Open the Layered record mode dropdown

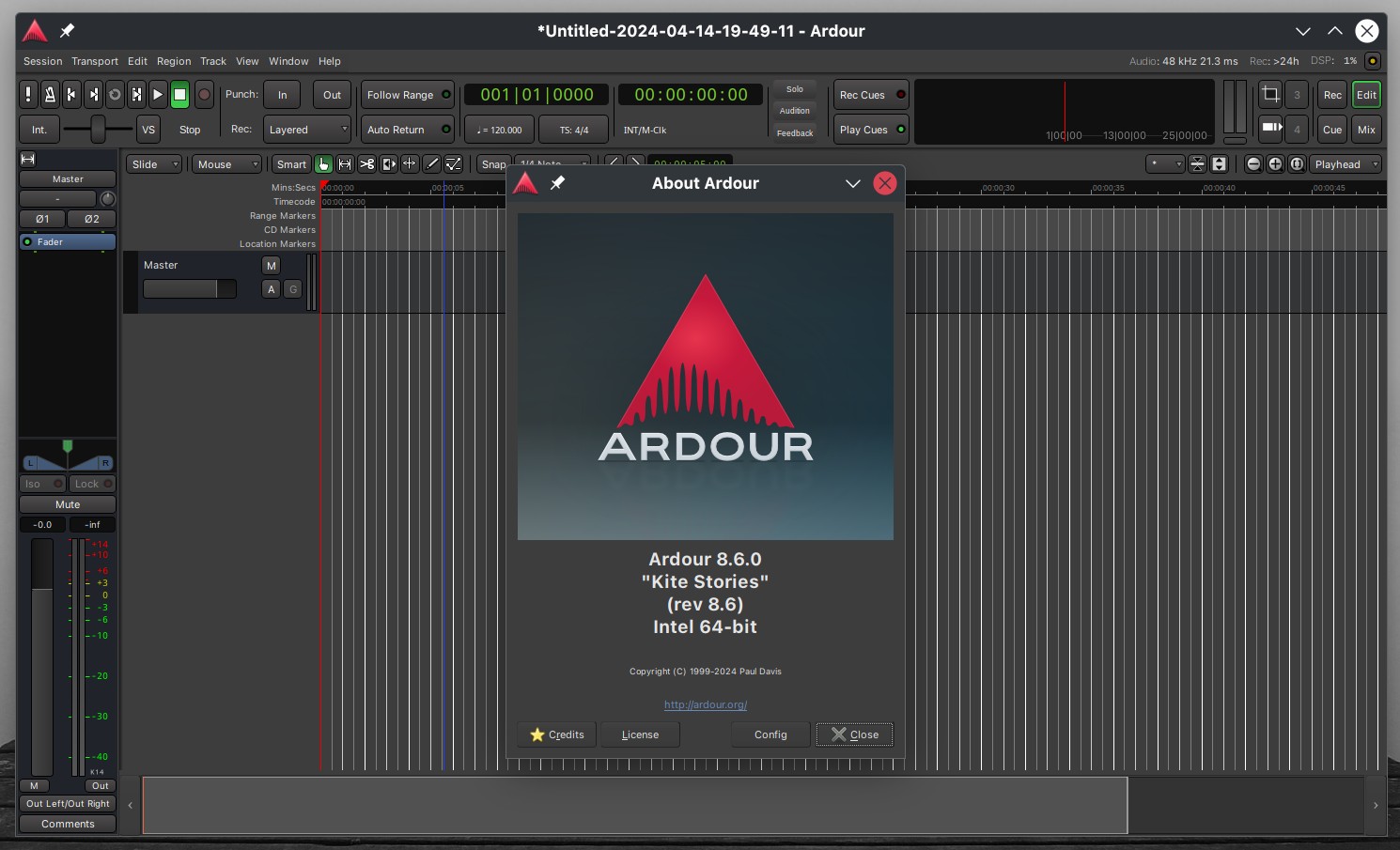pyautogui.click(x=306, y=130)
